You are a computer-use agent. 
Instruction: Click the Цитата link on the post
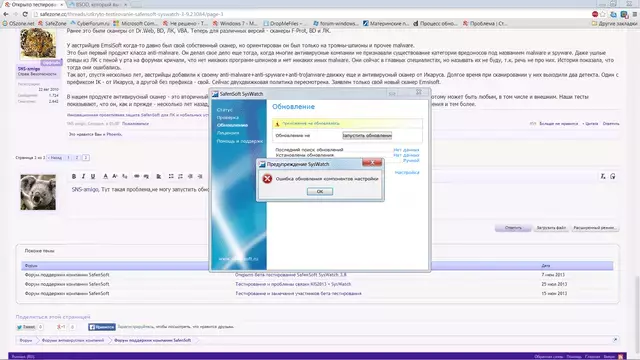point(591,124)
